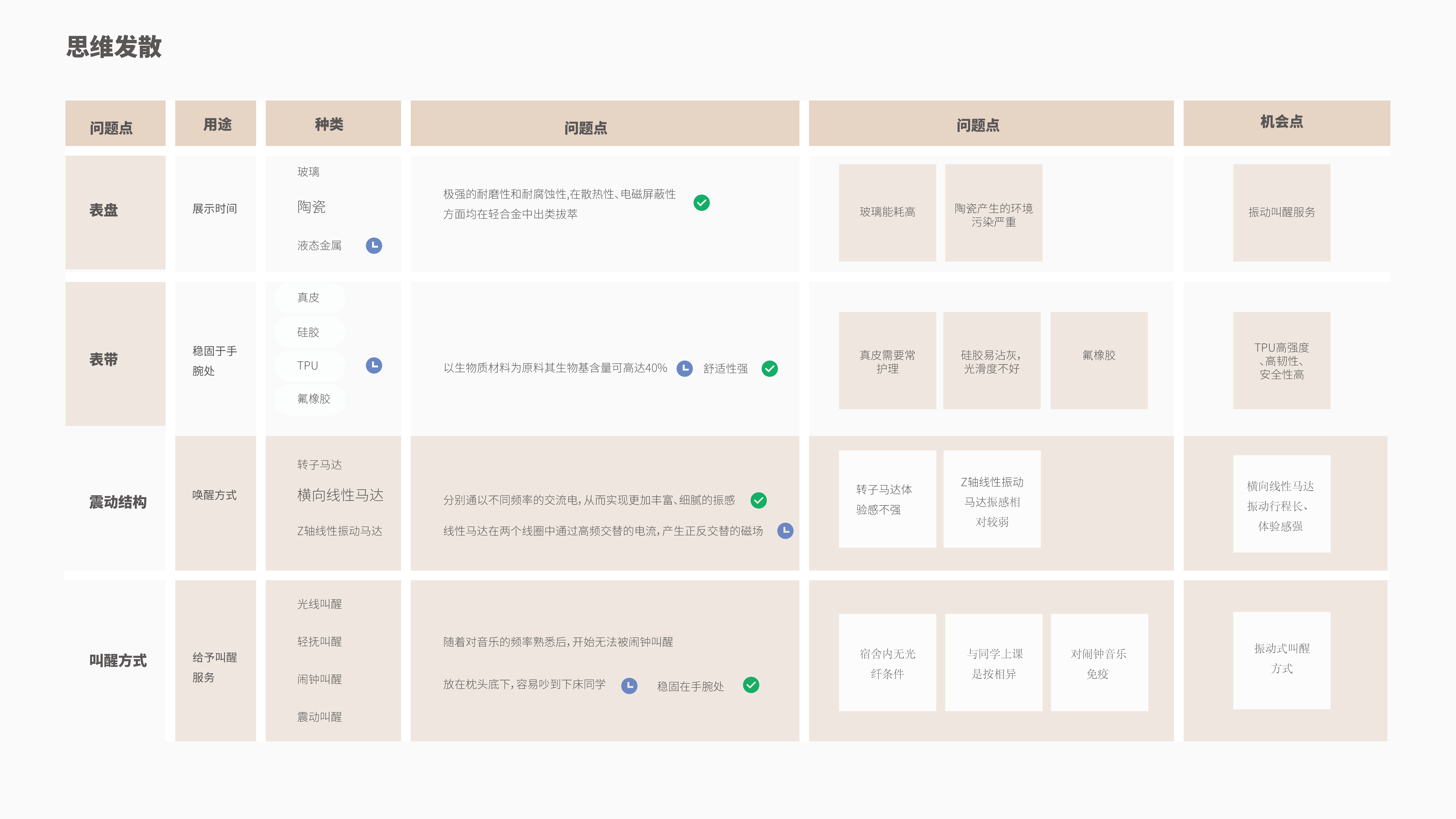This screenshot has height=819, width=1456.
Task: Select the 真皮 pill label under 种类
Action: tap(309, 298)
